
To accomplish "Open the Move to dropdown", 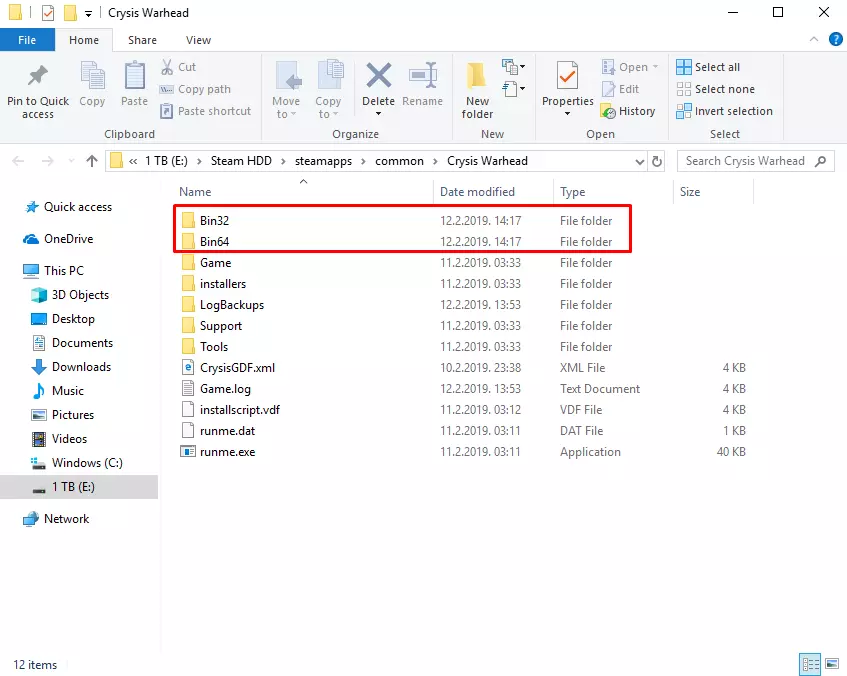I will (x=286, y=89).
